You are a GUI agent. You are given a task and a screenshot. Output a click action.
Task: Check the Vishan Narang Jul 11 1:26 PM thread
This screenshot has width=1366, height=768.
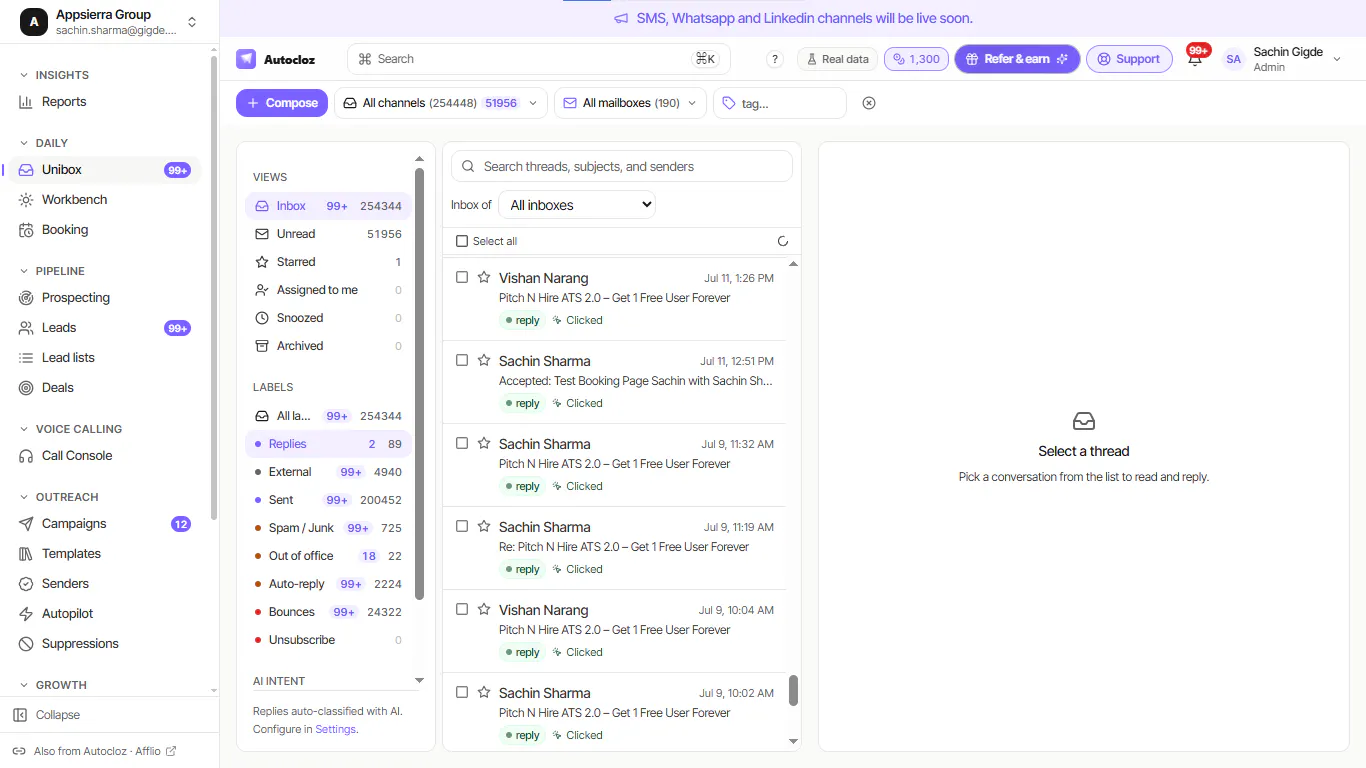(x=462, y=277)
